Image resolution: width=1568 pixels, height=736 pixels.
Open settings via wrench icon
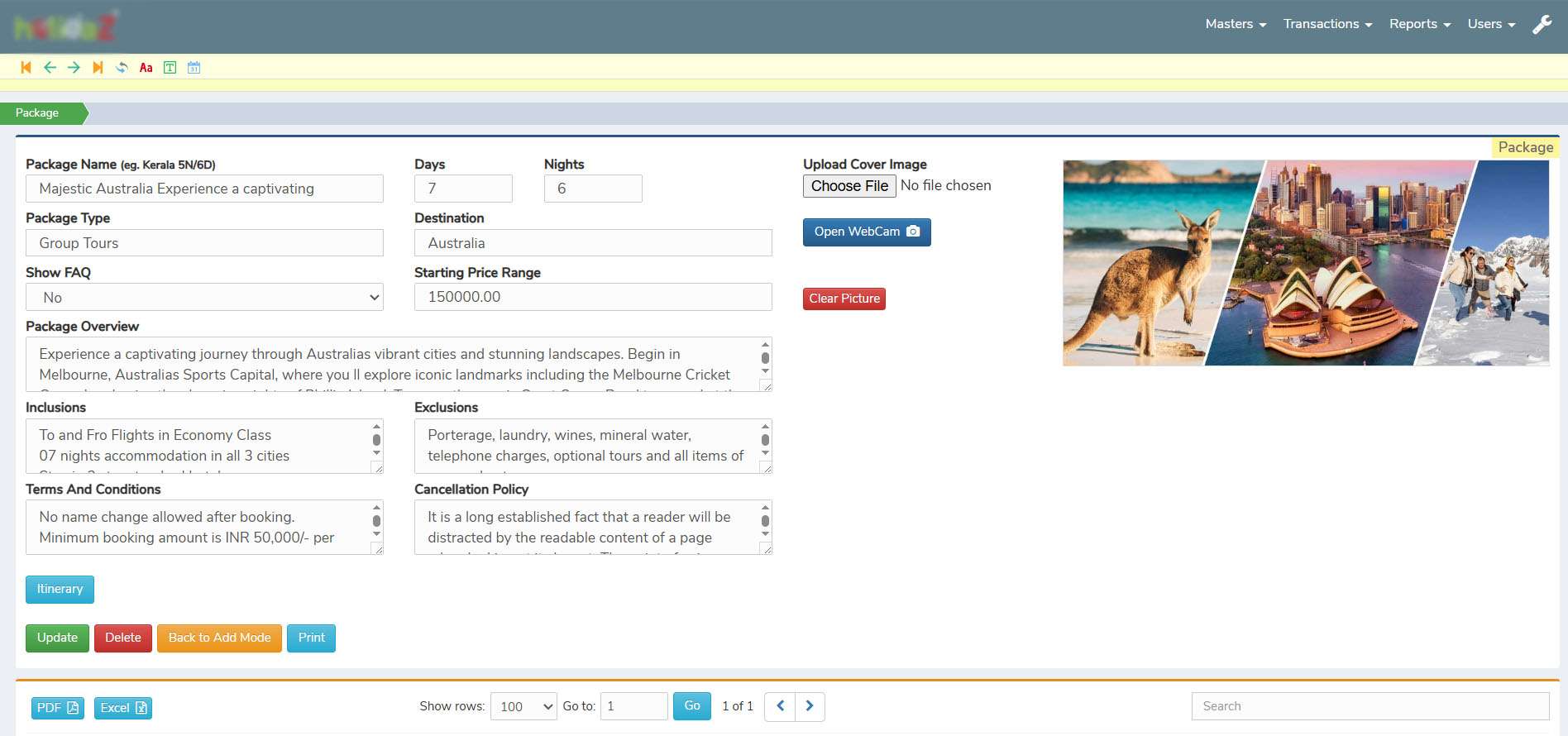pos(1542,25)
